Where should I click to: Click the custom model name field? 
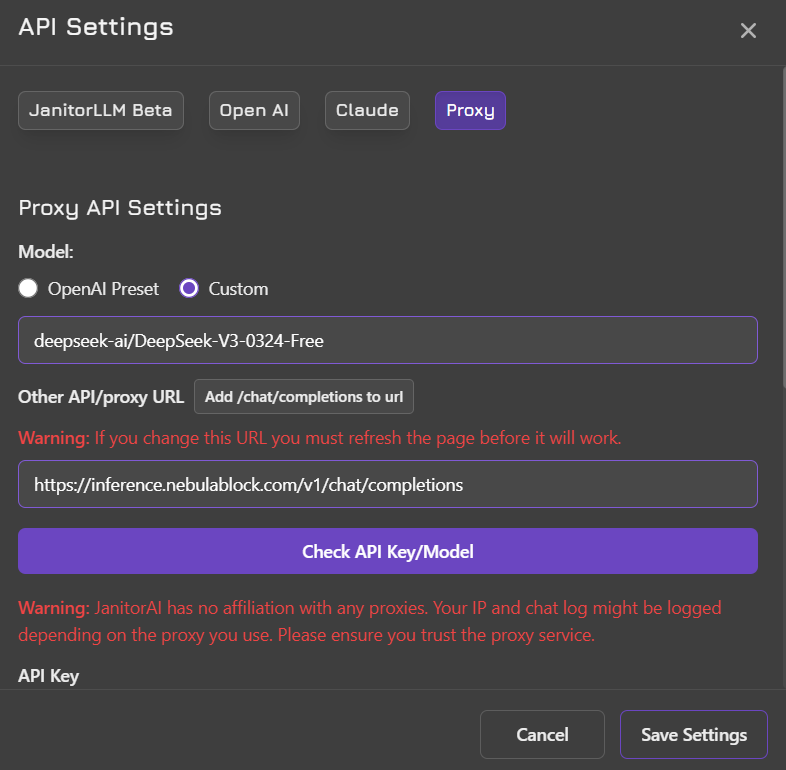click(388, 340)
